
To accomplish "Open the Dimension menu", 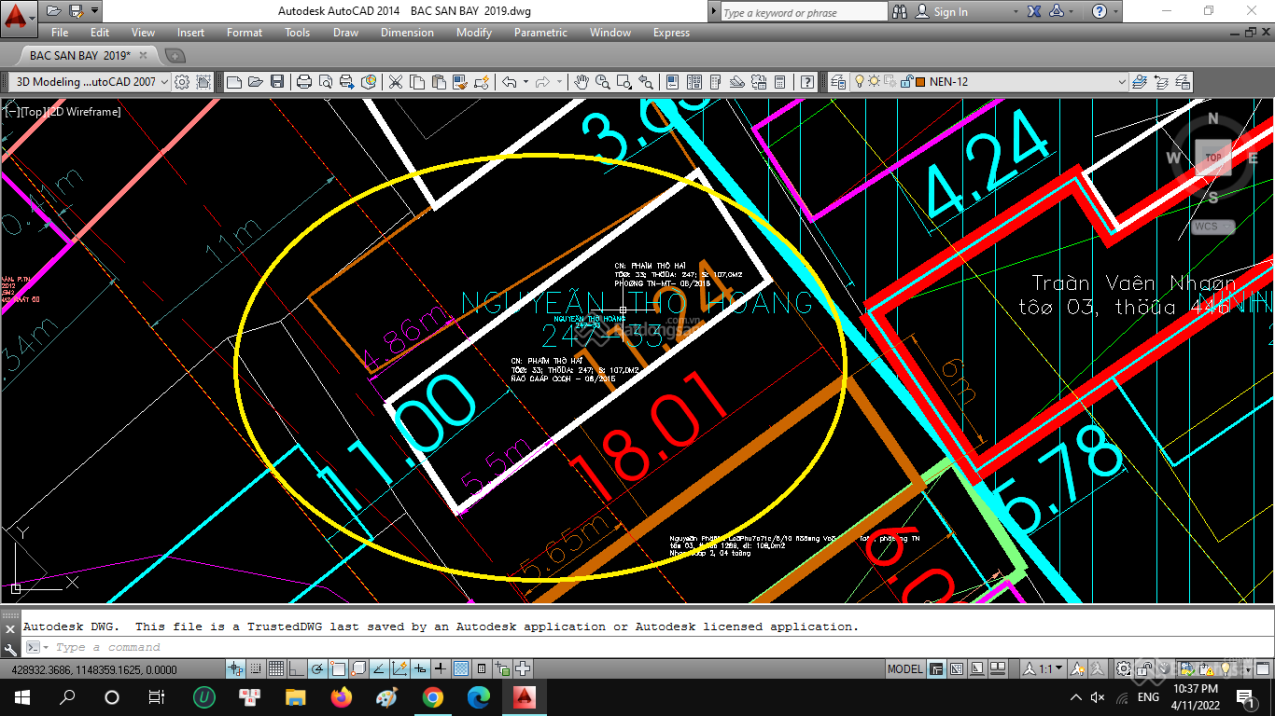I will click(407, 32).
